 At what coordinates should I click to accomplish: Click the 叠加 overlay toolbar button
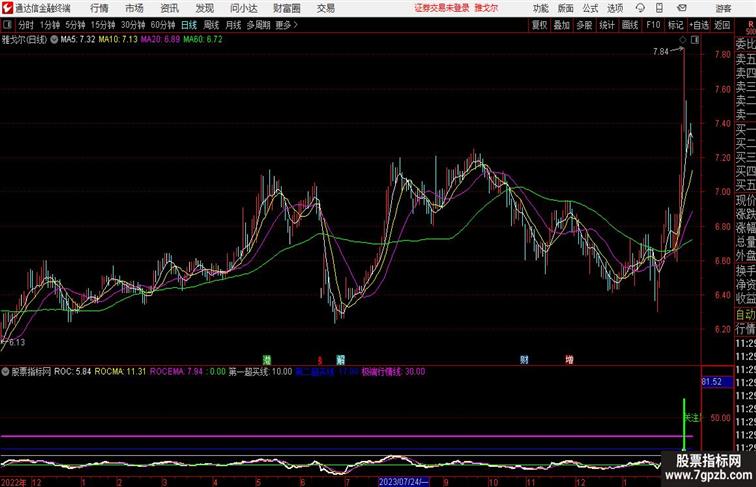pyautogui.click(x=561, y=25)
